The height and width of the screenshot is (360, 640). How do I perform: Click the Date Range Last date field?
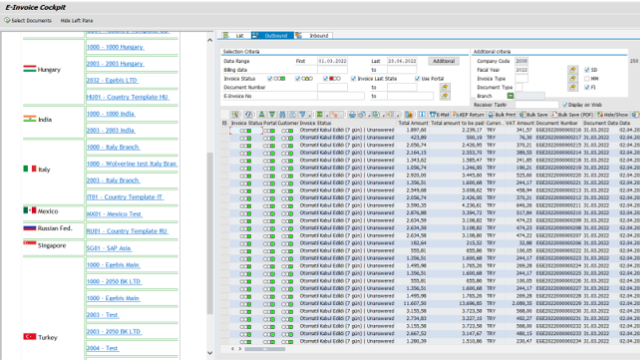pos(402,61)
